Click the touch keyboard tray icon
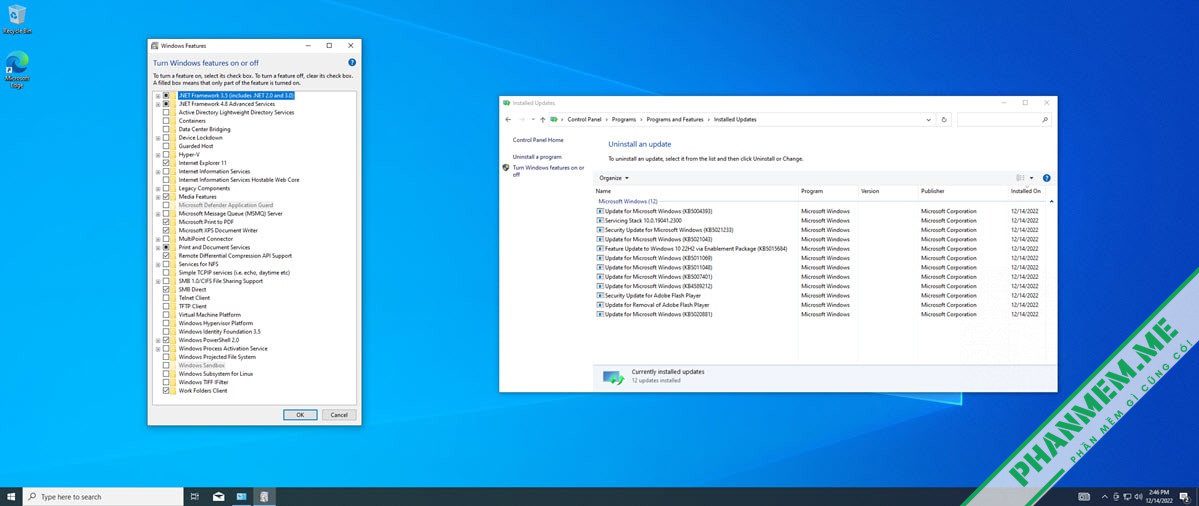 click(1084, 497)
